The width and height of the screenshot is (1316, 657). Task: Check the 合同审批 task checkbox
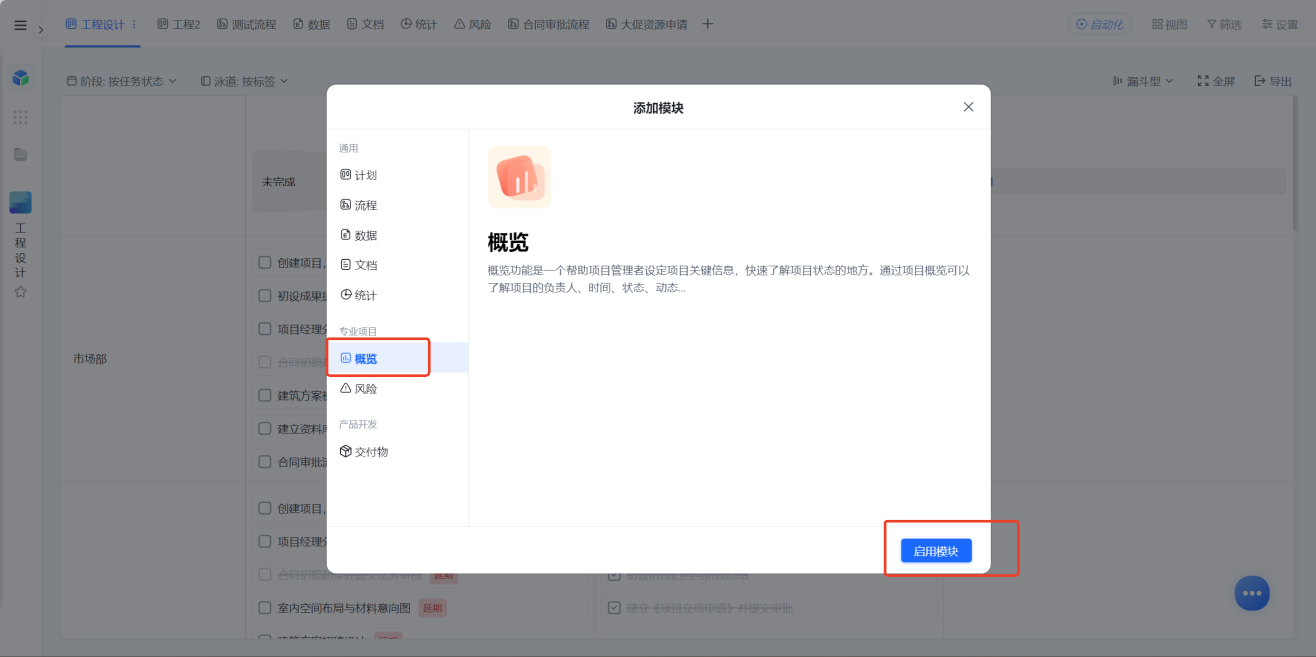(x=265, y=462)
